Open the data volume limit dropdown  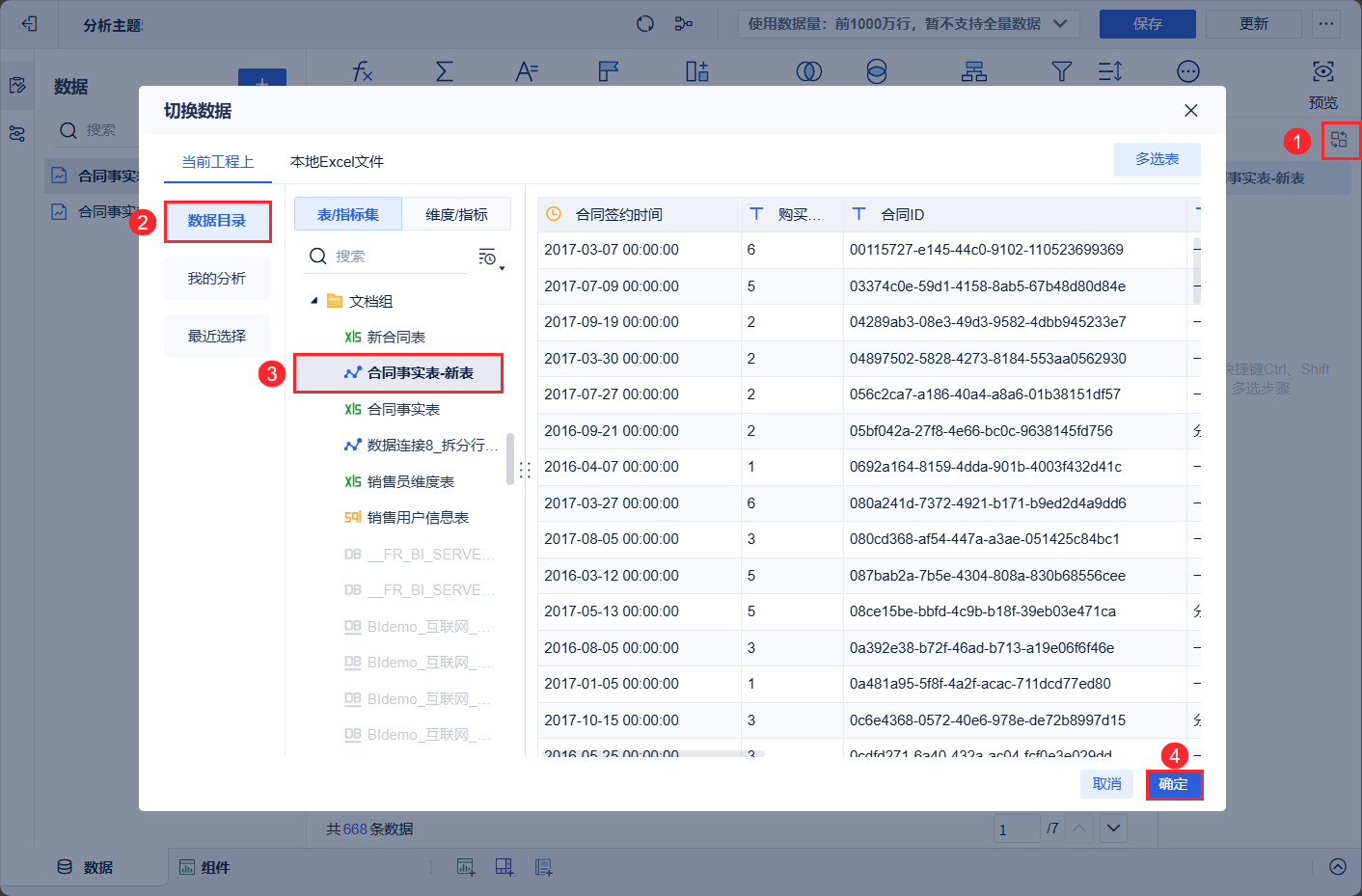click(908, 24)
